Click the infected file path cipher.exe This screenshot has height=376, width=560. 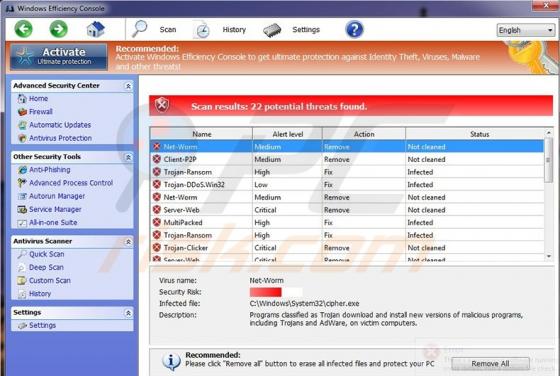pos(304,304)
